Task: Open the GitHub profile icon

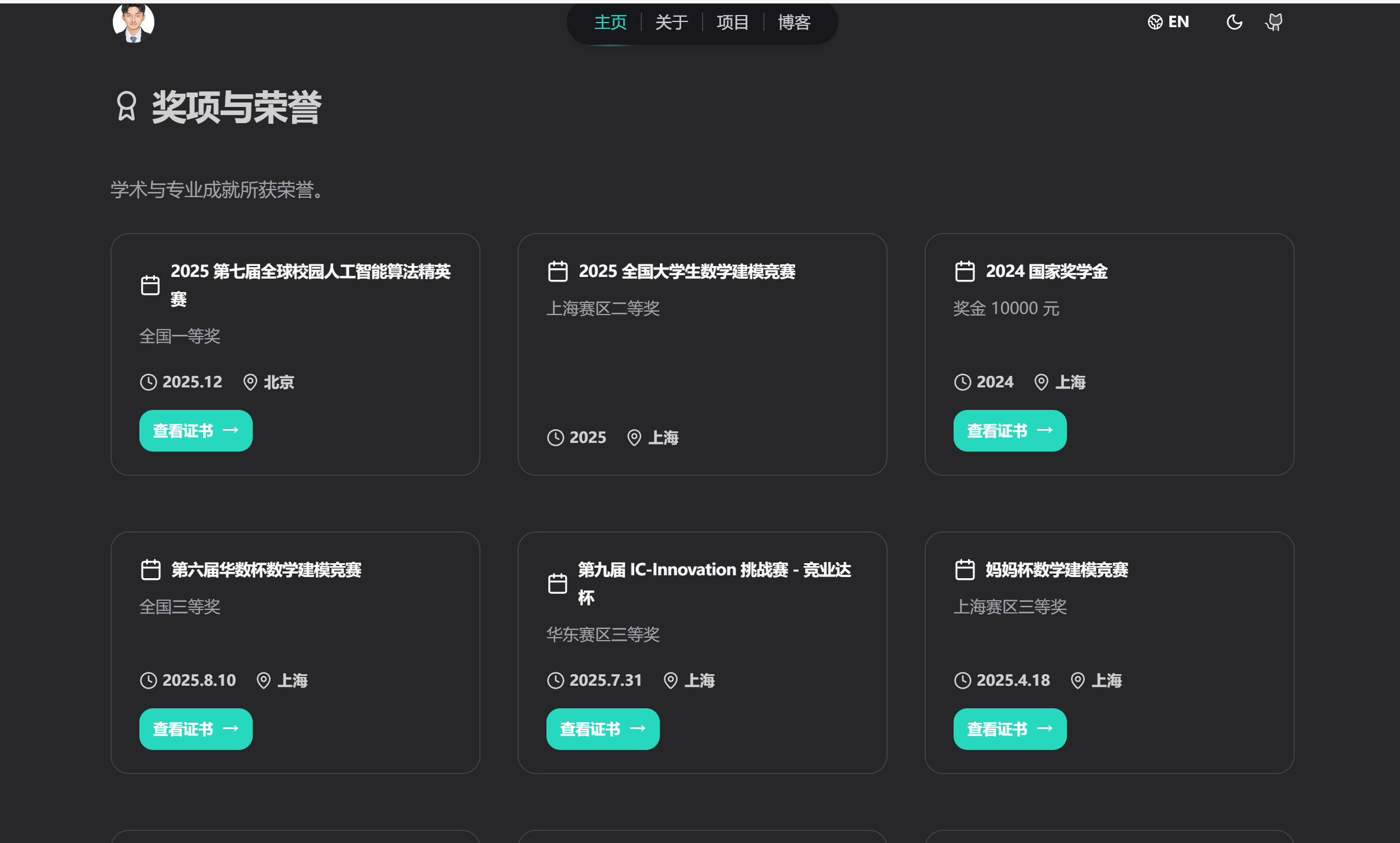Action: (x=1274, y=21)
